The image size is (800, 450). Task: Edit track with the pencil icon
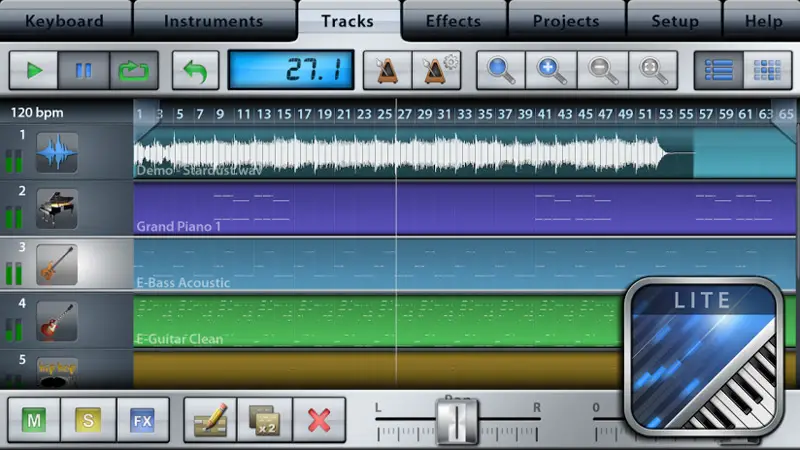(210, 420)
